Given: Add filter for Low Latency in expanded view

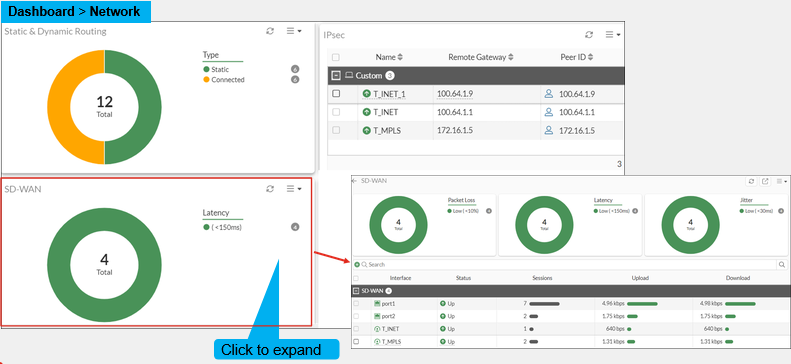Looking at the screenshot, I should (635, 211).
